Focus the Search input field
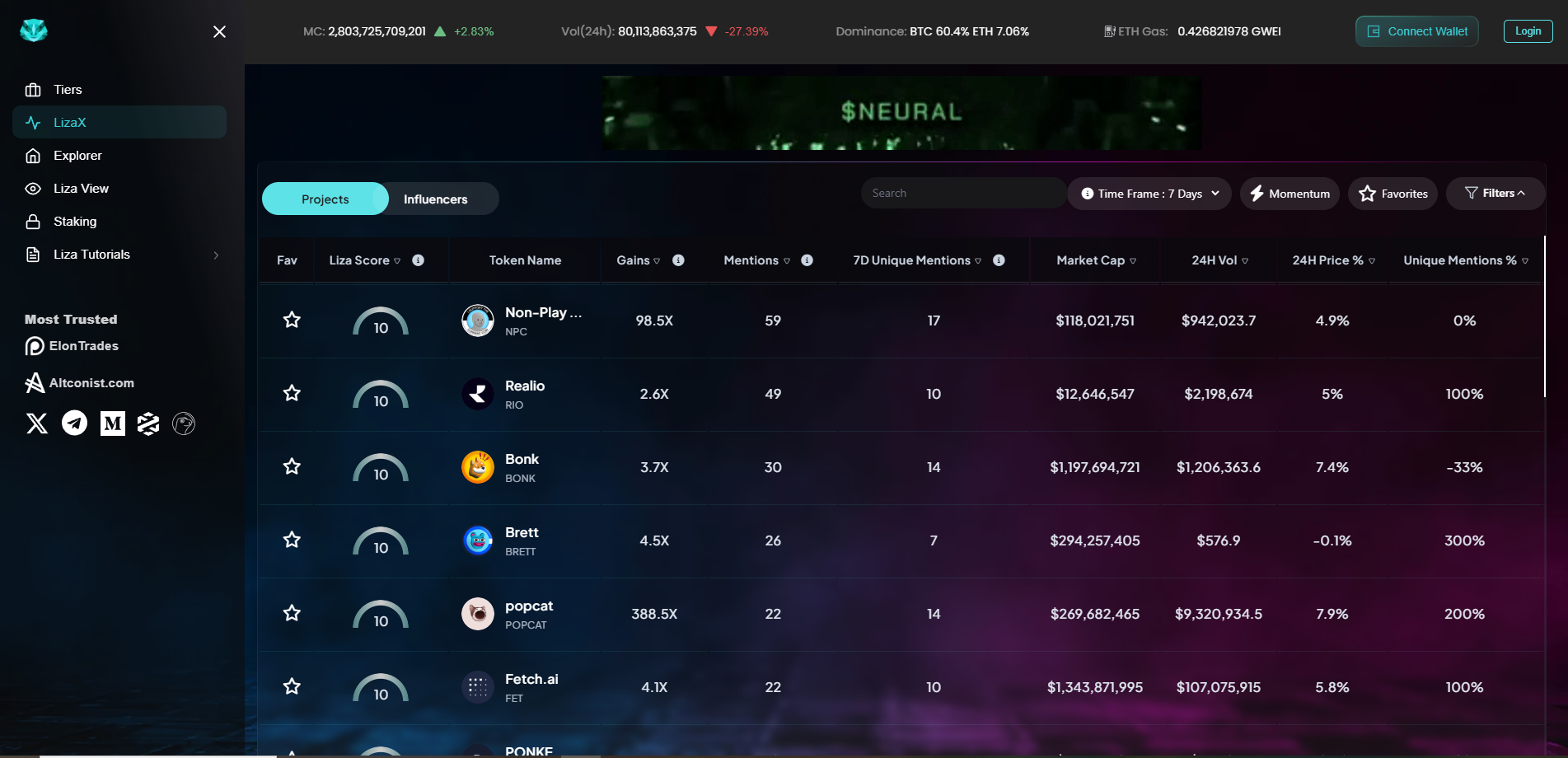This screenshot has height=758, width=1568. pos(962,193)
